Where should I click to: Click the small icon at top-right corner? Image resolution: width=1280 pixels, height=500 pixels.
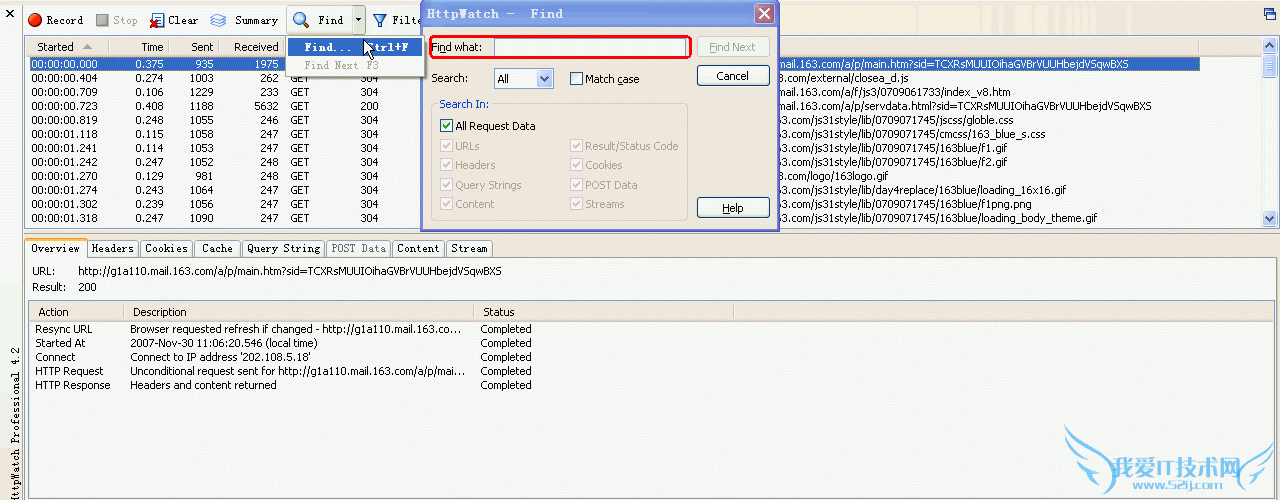[1265, 12]
